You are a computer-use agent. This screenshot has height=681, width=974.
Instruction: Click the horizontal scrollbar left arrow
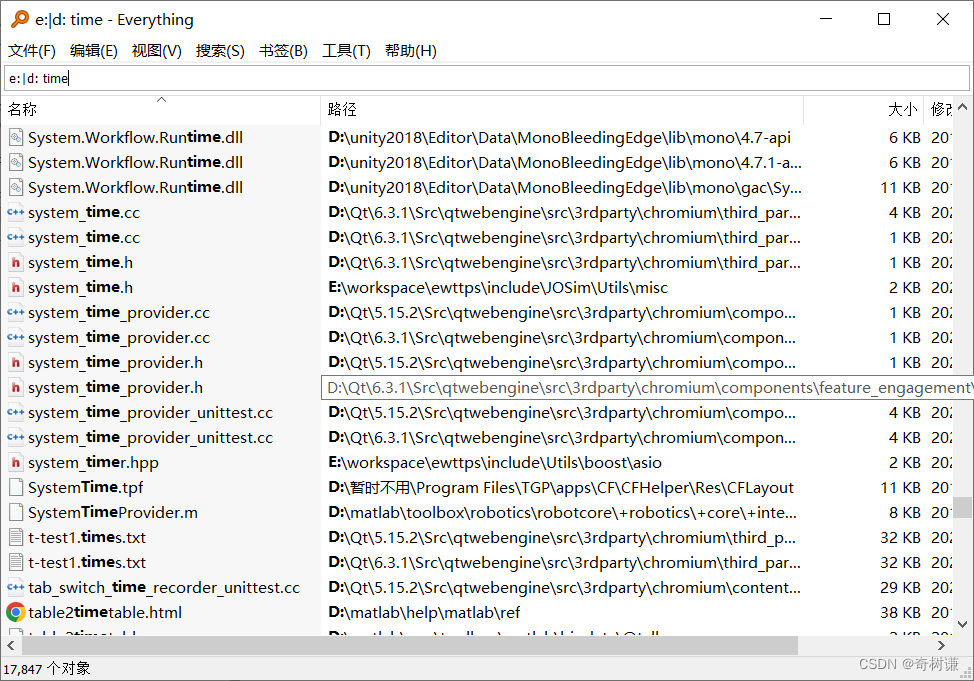(11, 646)
